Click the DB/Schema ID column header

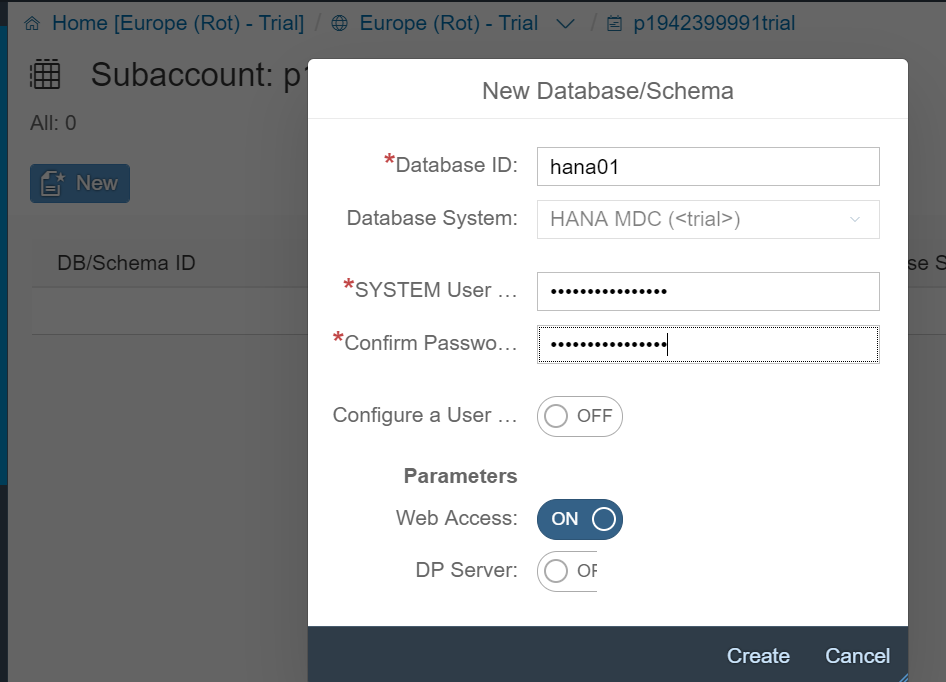[126, 263]
